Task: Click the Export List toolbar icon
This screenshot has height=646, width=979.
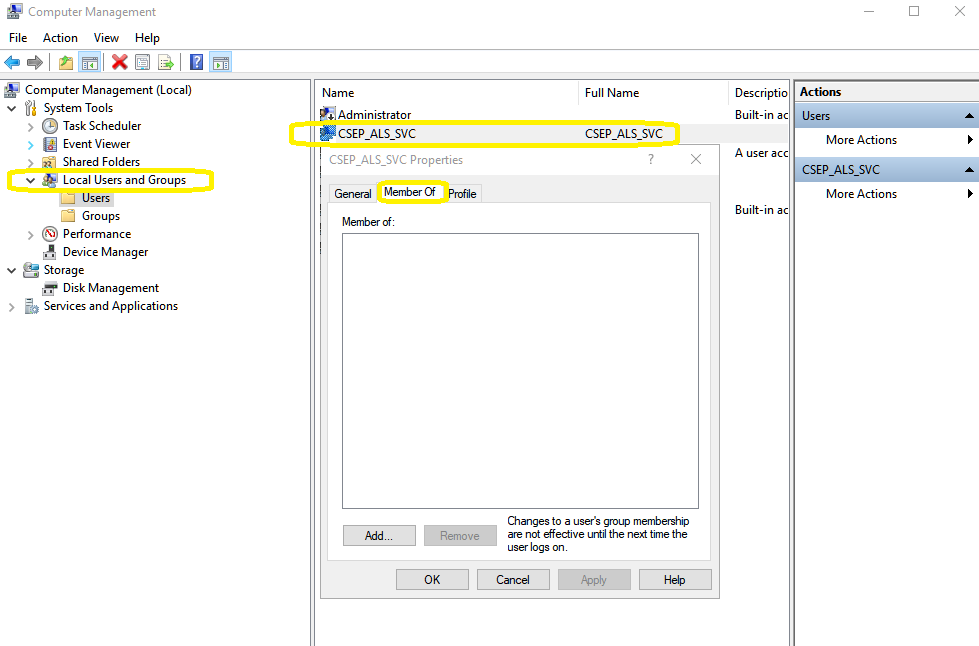Action: point(165,62)
